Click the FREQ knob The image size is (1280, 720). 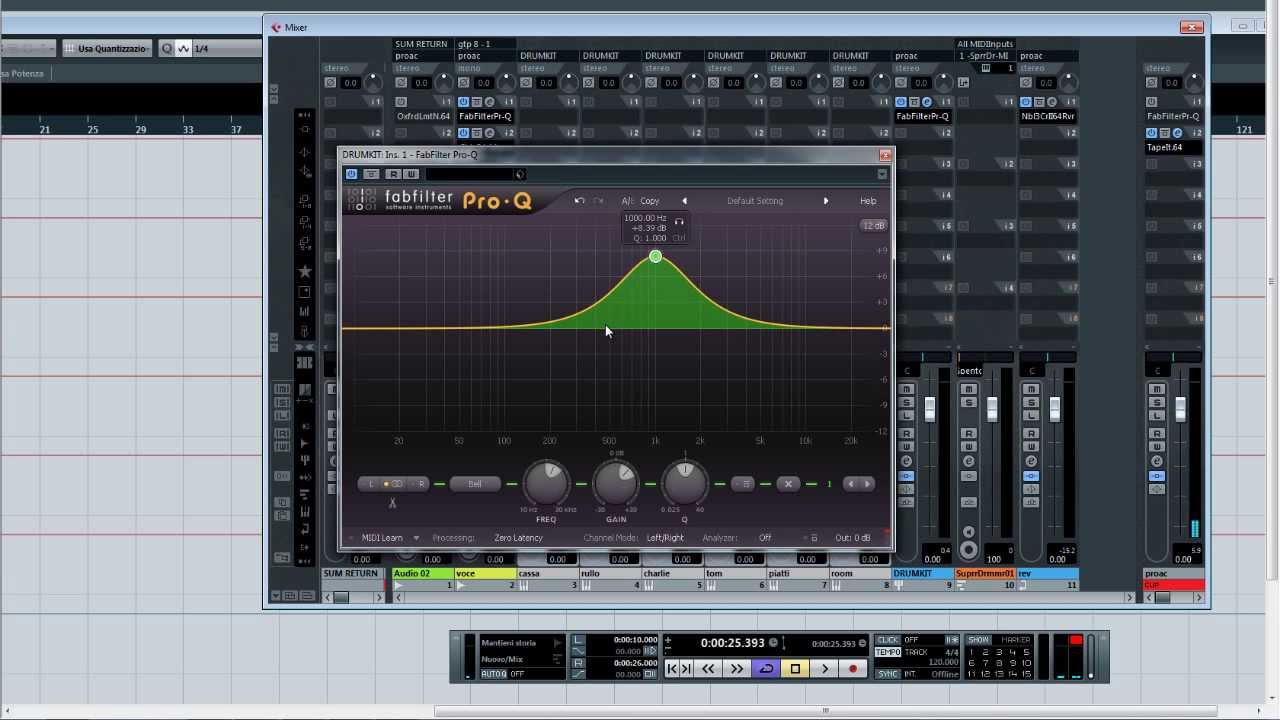[546, 483]
